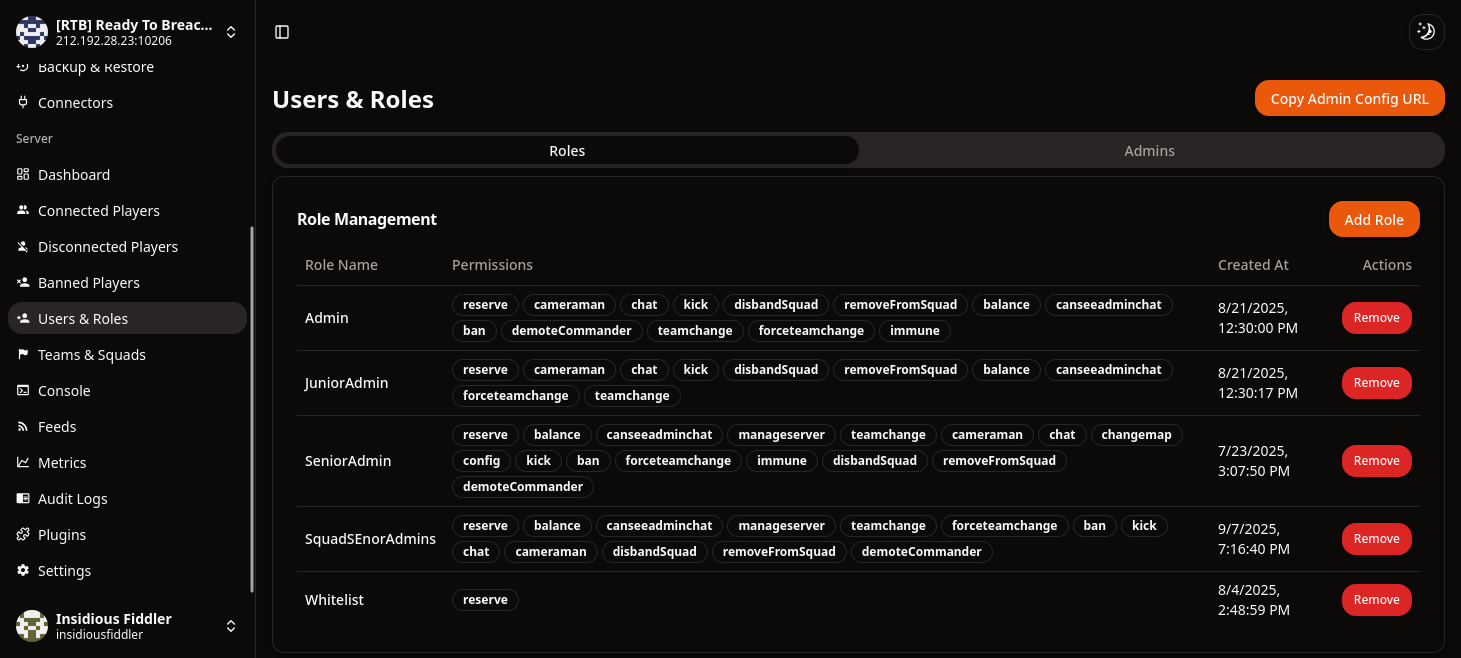This screenshot has width=1461, height=658.
Task: Remove the Whitelist role
Action: coord(1376,600)
